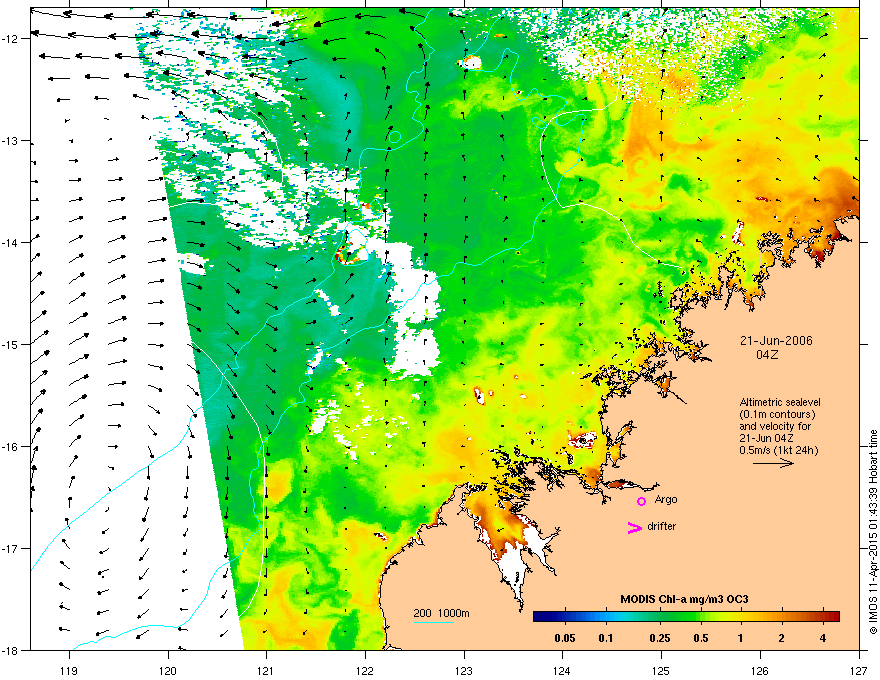Click the '127' longitude axis label

[x=859, y=671]
